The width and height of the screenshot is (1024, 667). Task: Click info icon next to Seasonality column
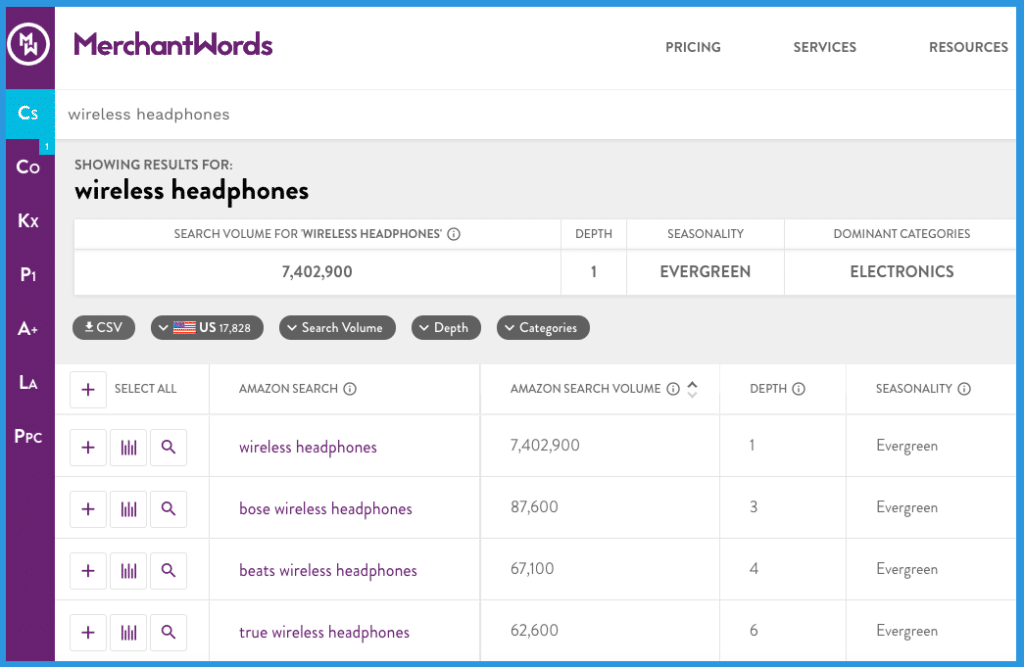tap(964, 389)
